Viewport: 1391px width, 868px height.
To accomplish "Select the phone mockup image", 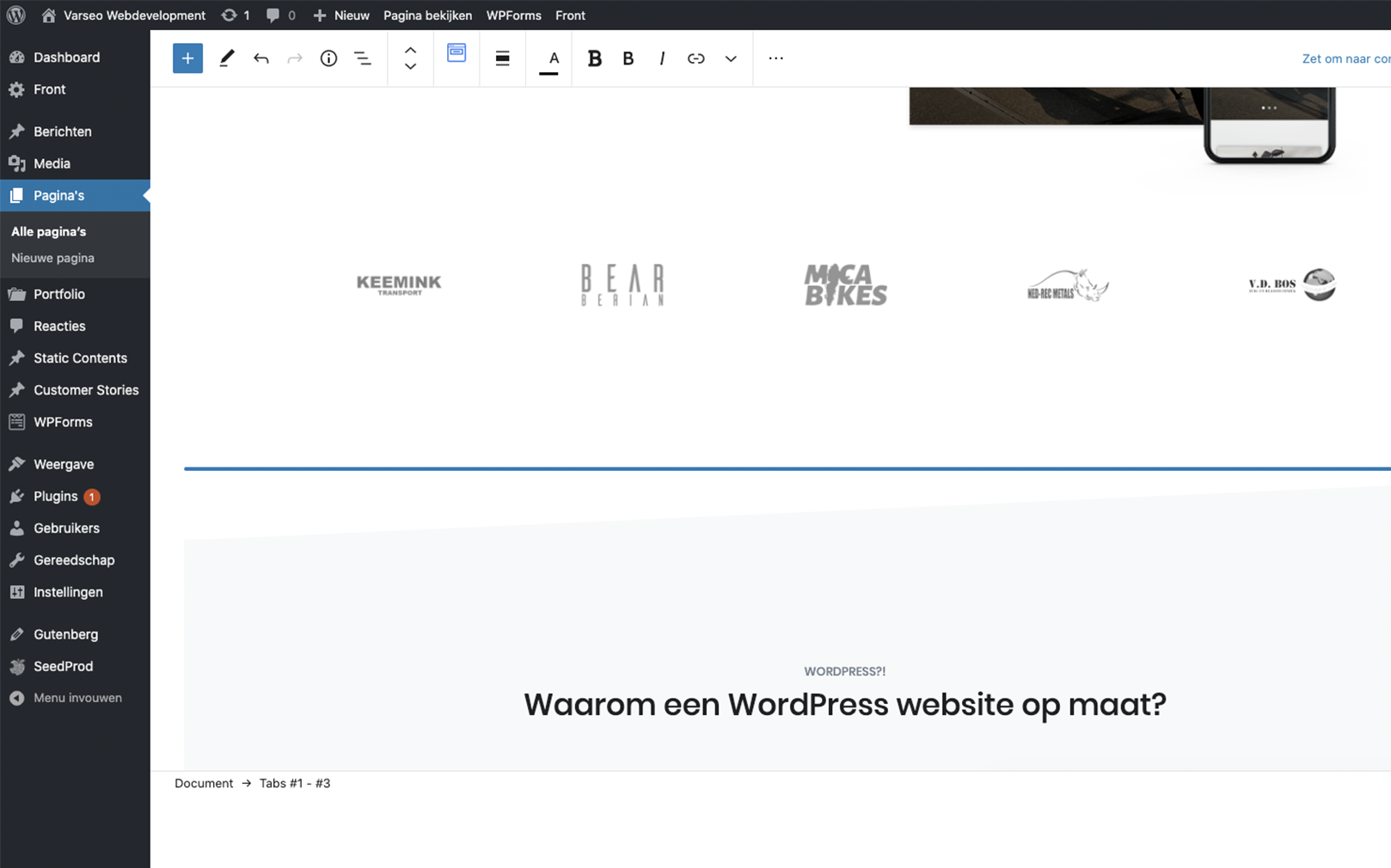I will tap(1269, 125).
